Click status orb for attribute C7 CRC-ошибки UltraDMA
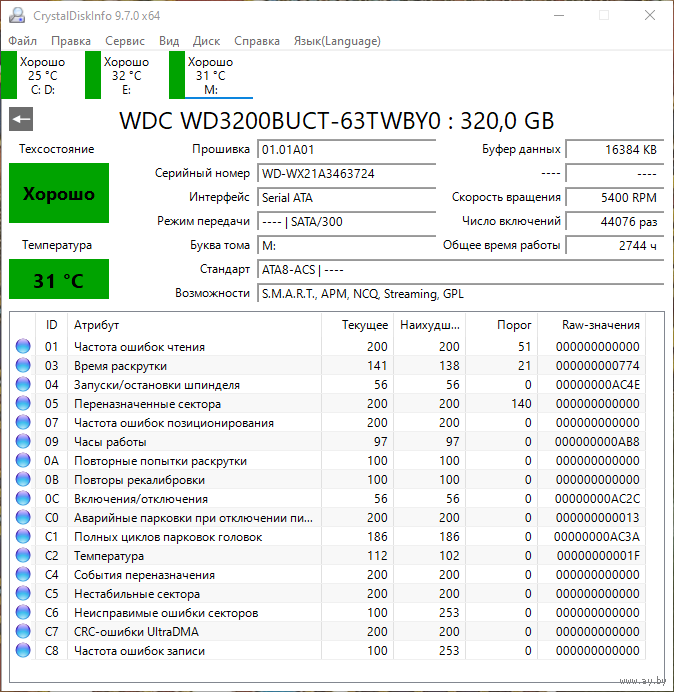This screenshot has height=692, width=674. [x=23, y=631]
